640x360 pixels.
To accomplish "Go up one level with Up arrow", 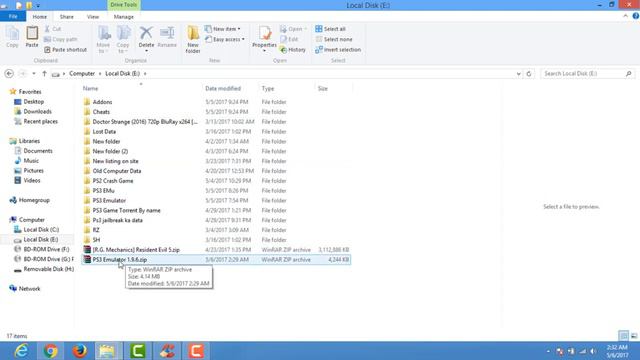I will tap(44, 73).
